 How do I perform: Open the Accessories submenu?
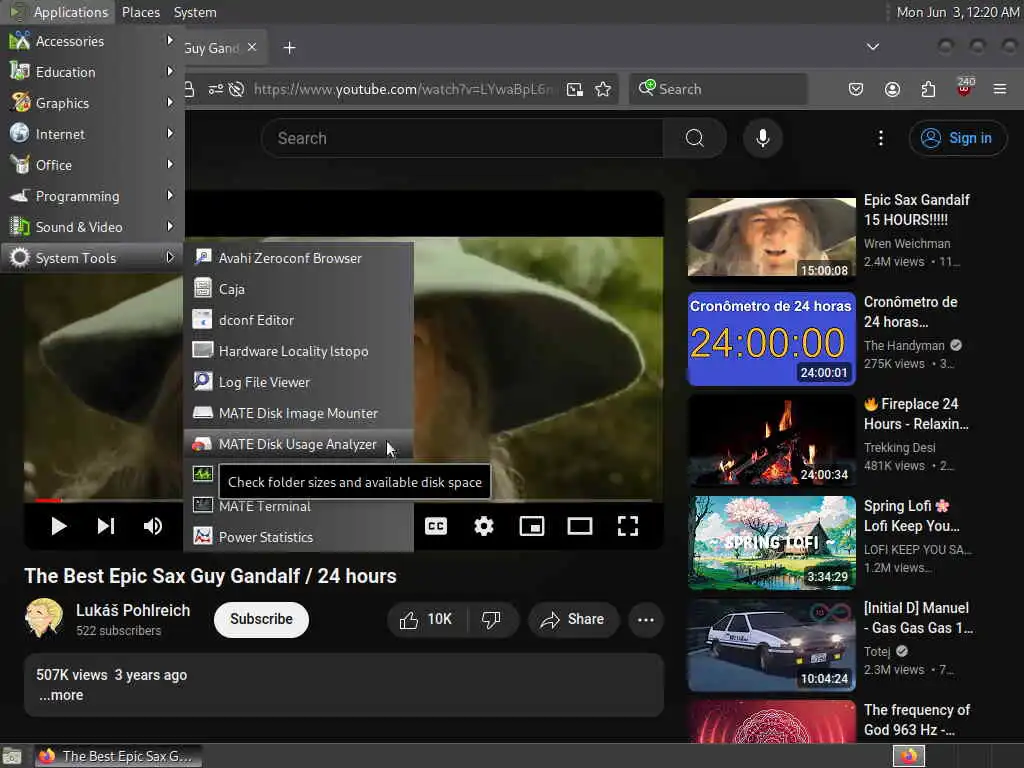tap(92, 41)
